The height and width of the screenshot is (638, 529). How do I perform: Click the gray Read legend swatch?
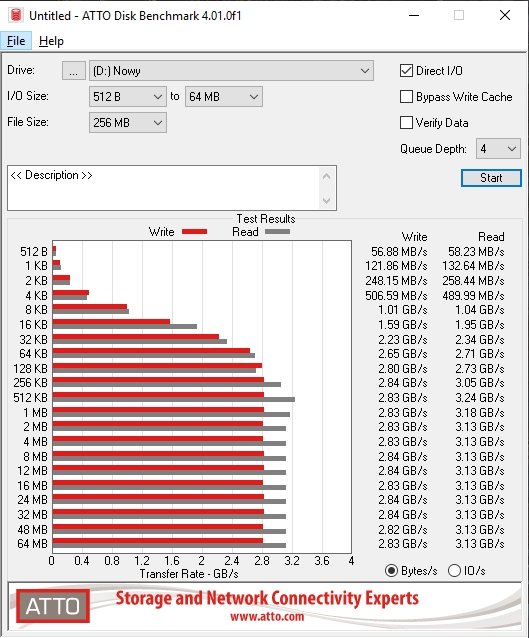pos(278,232)
